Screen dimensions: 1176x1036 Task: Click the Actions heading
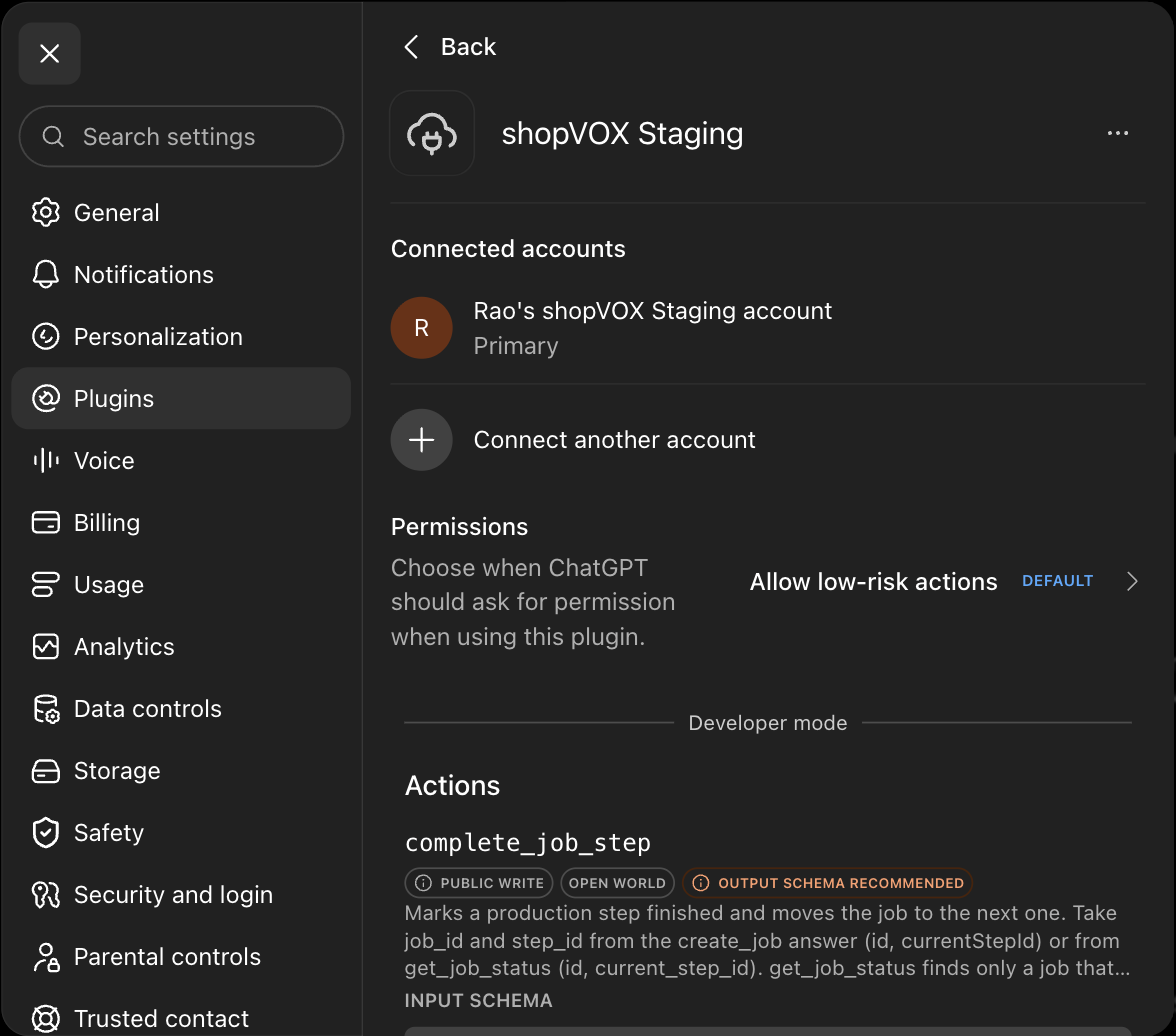(452, 785)
